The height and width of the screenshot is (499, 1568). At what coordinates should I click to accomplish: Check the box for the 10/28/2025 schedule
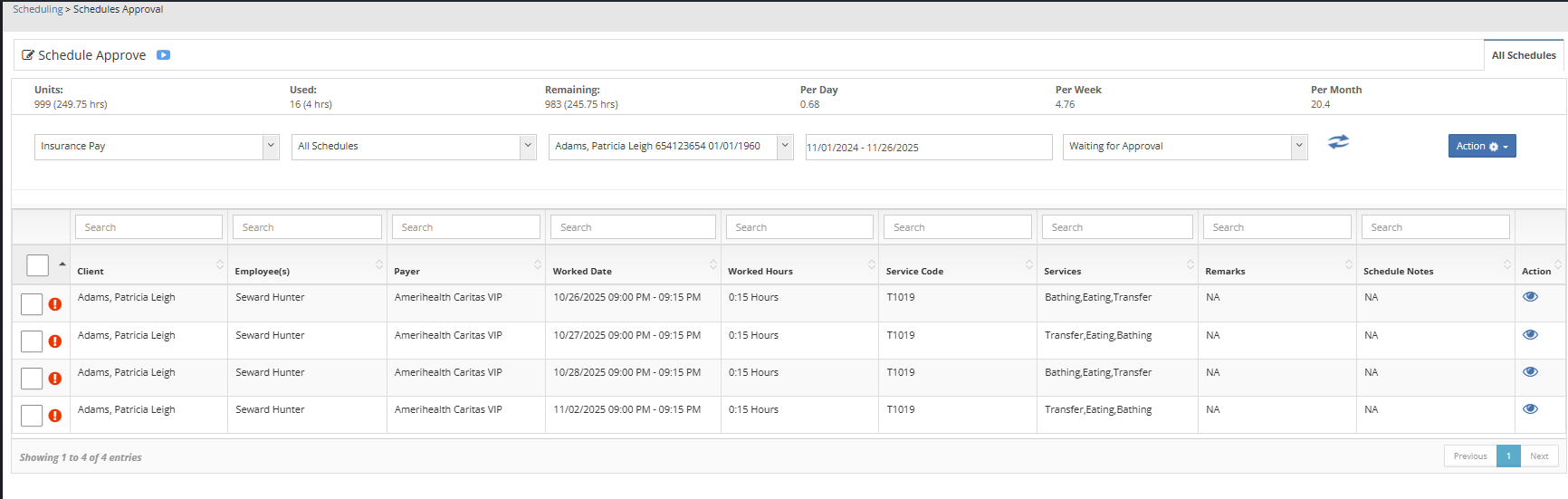coord(32,379)
